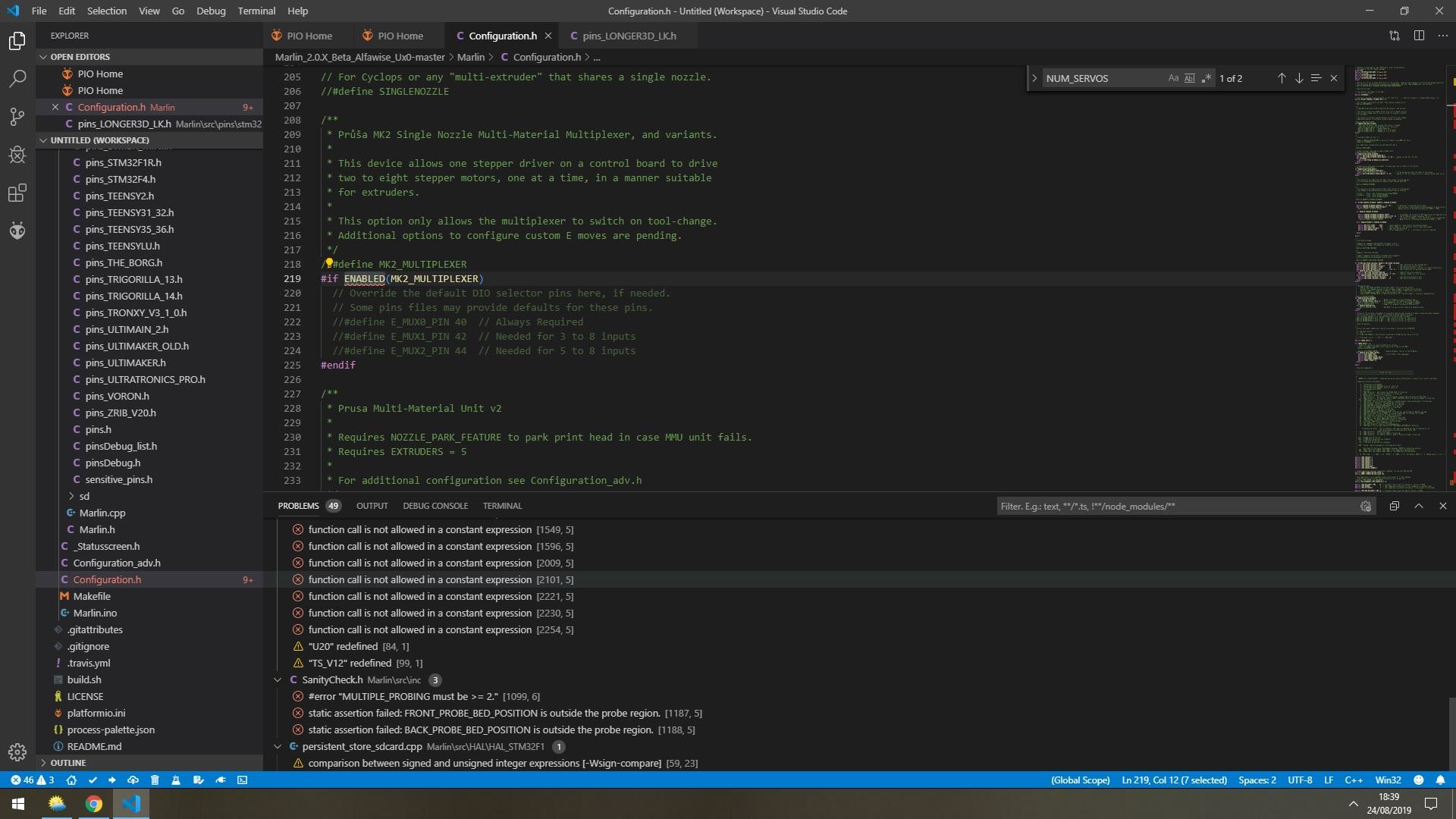Open notifications bell in status bar
This screenshot has height=819, width=1456.
coord(1440,780)
